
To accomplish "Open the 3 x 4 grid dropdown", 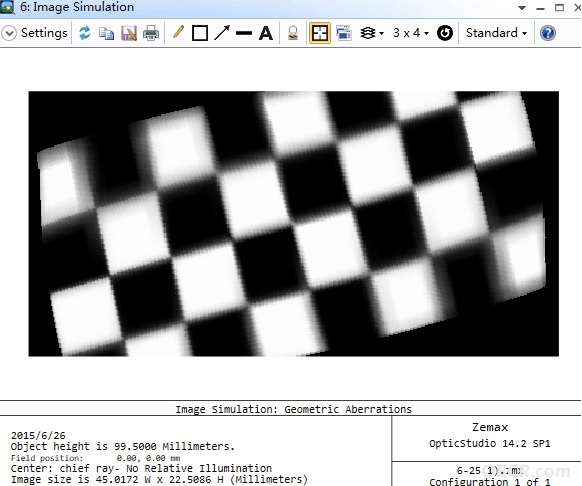I will coord(411,33).
